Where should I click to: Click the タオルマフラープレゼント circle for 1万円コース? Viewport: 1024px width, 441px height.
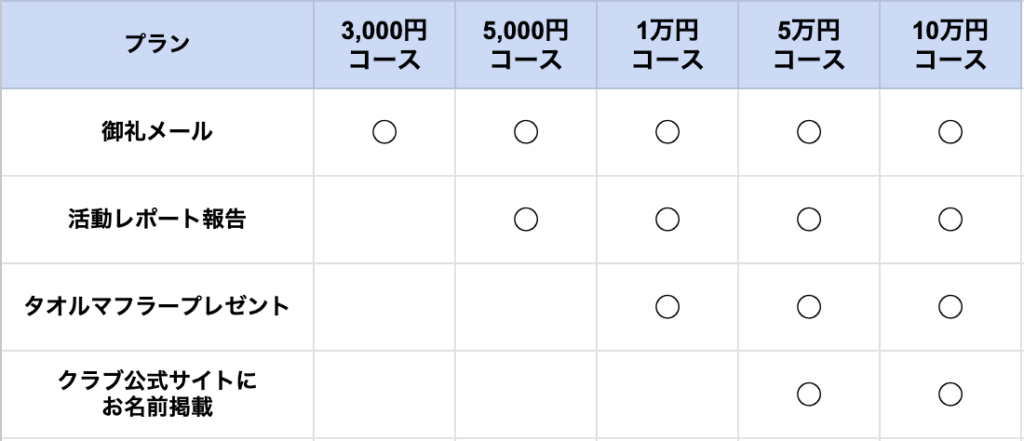pos(667,306)
